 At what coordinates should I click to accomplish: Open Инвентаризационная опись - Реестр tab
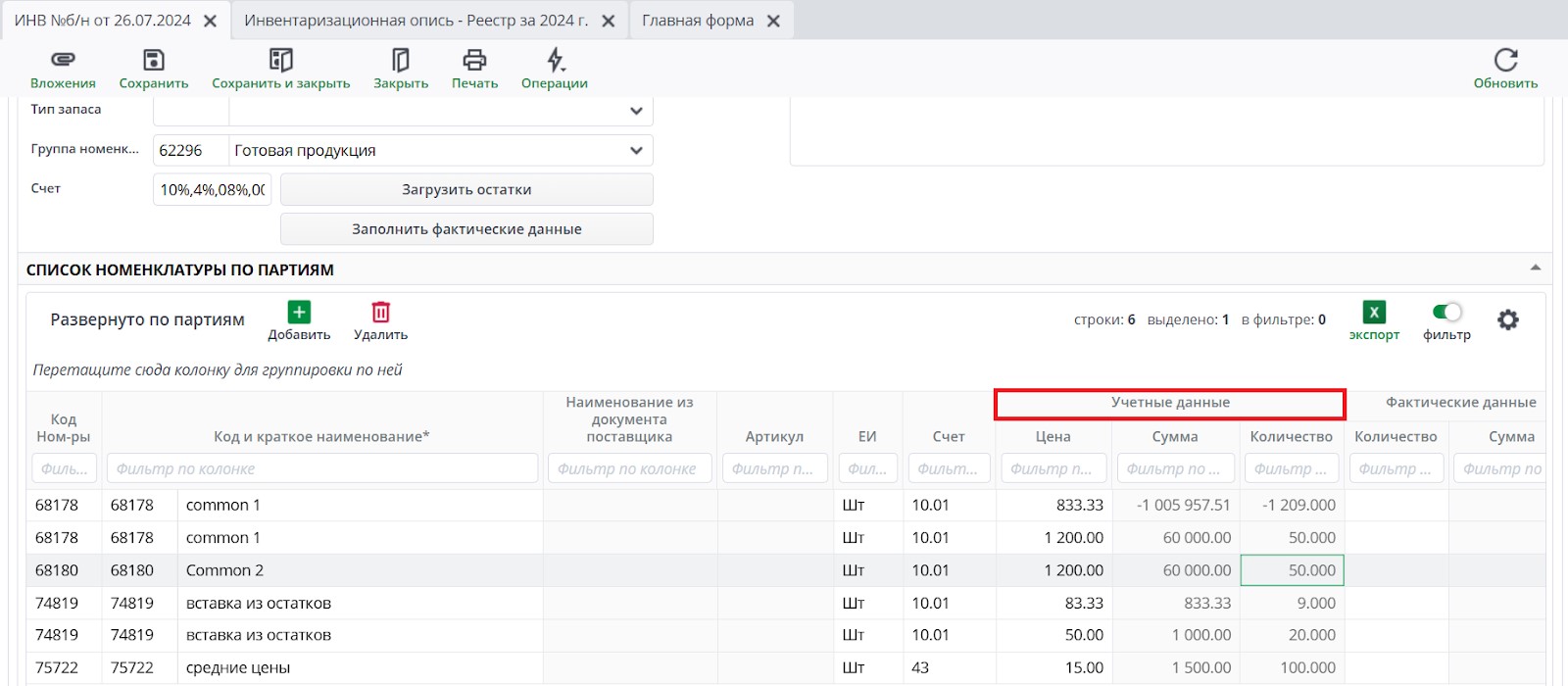click(x=416, y=21)
